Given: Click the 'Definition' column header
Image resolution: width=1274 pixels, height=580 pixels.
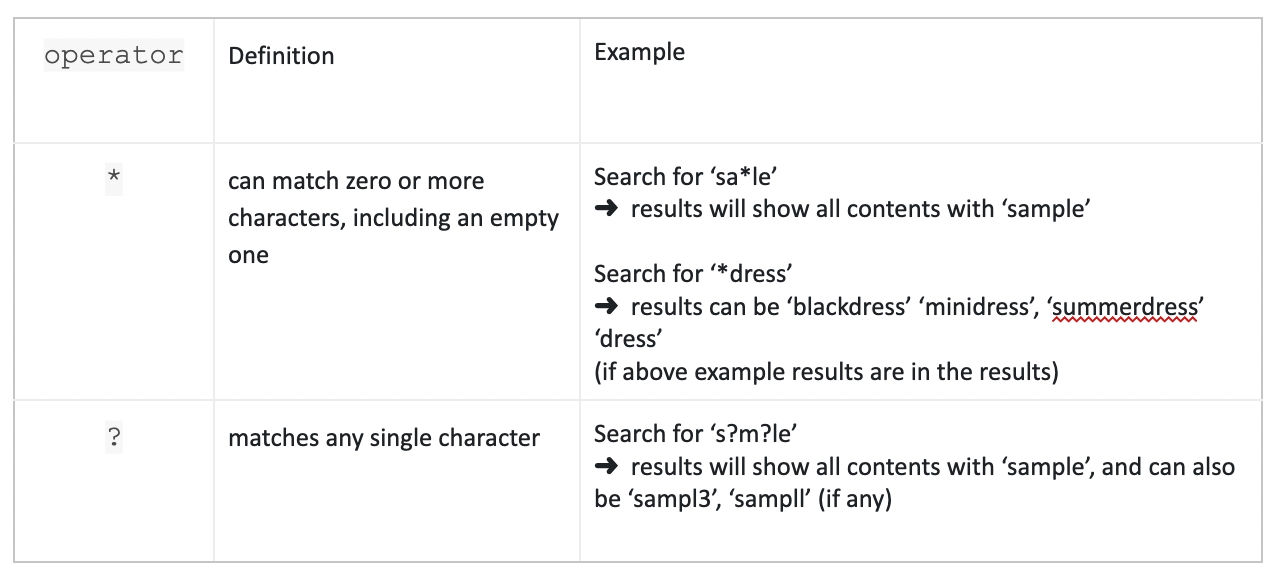Looking at the screenshot, I should click(281, 56).
